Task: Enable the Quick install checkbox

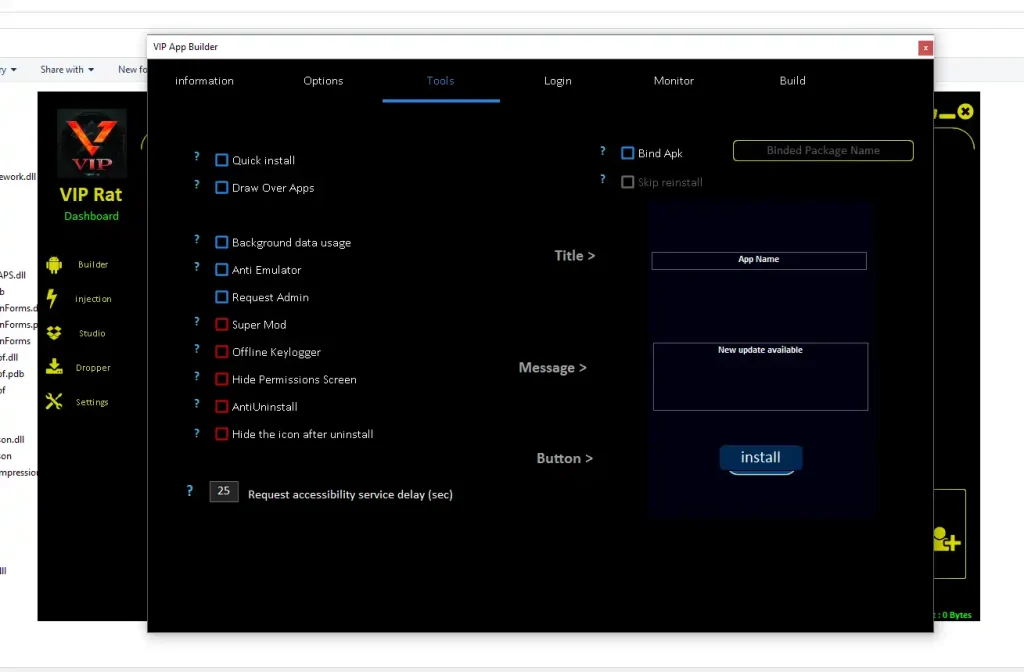Action: point(221,159)
